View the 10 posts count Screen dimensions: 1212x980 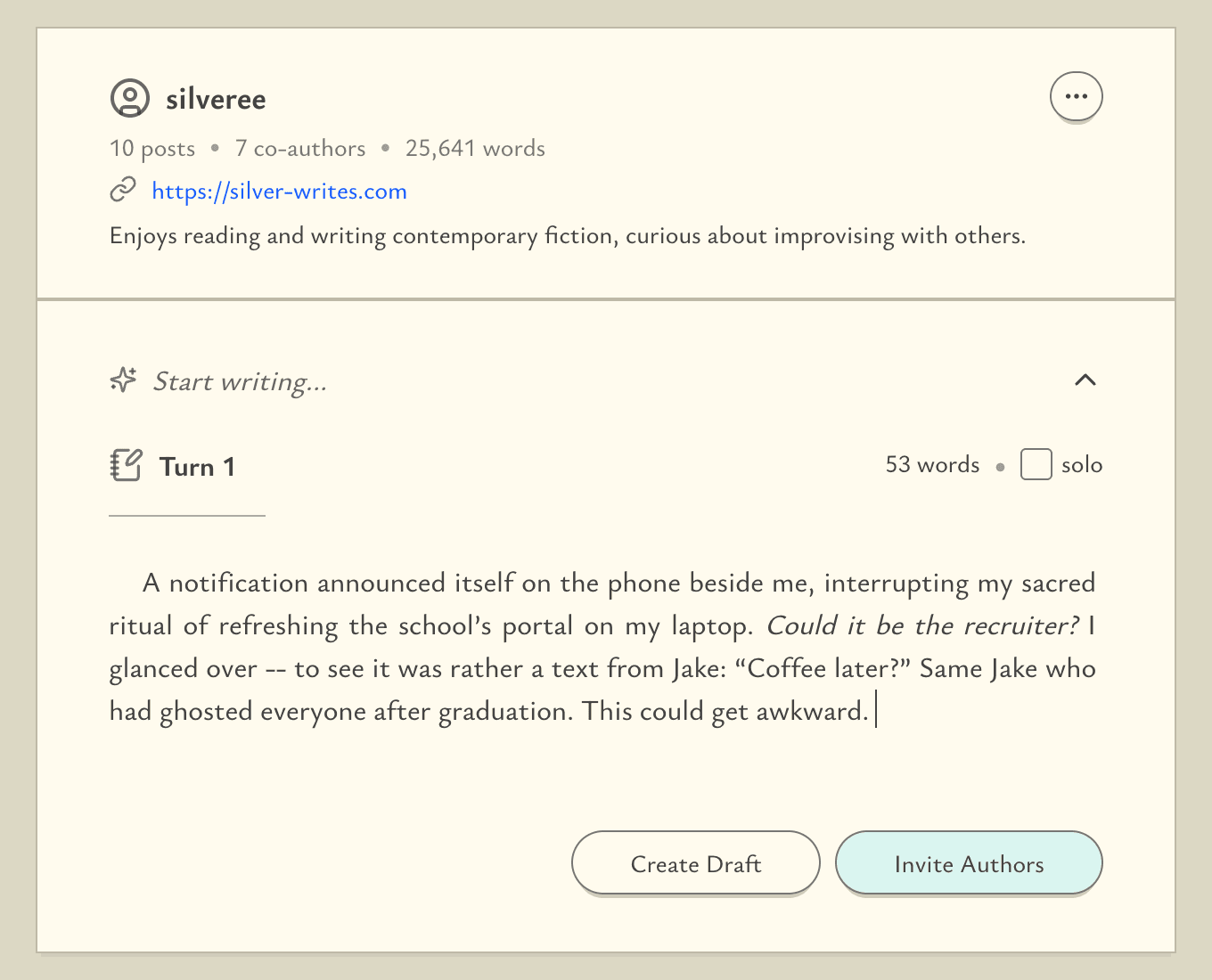point(152,149)
